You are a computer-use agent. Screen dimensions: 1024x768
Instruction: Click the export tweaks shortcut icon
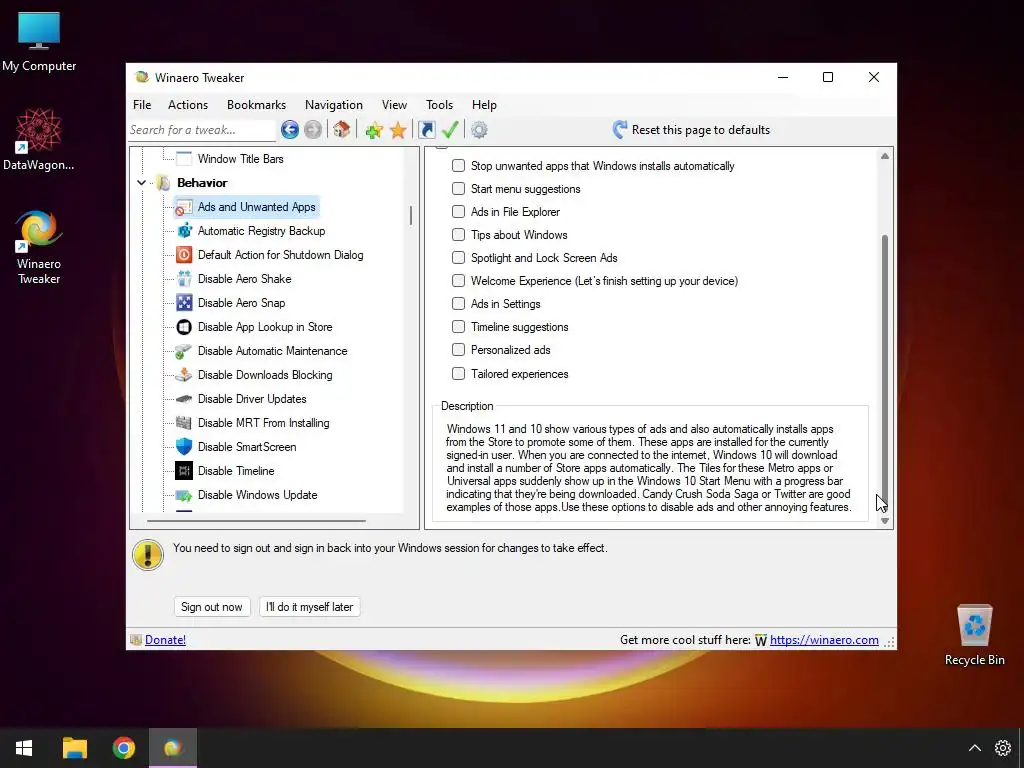point(426,130)
